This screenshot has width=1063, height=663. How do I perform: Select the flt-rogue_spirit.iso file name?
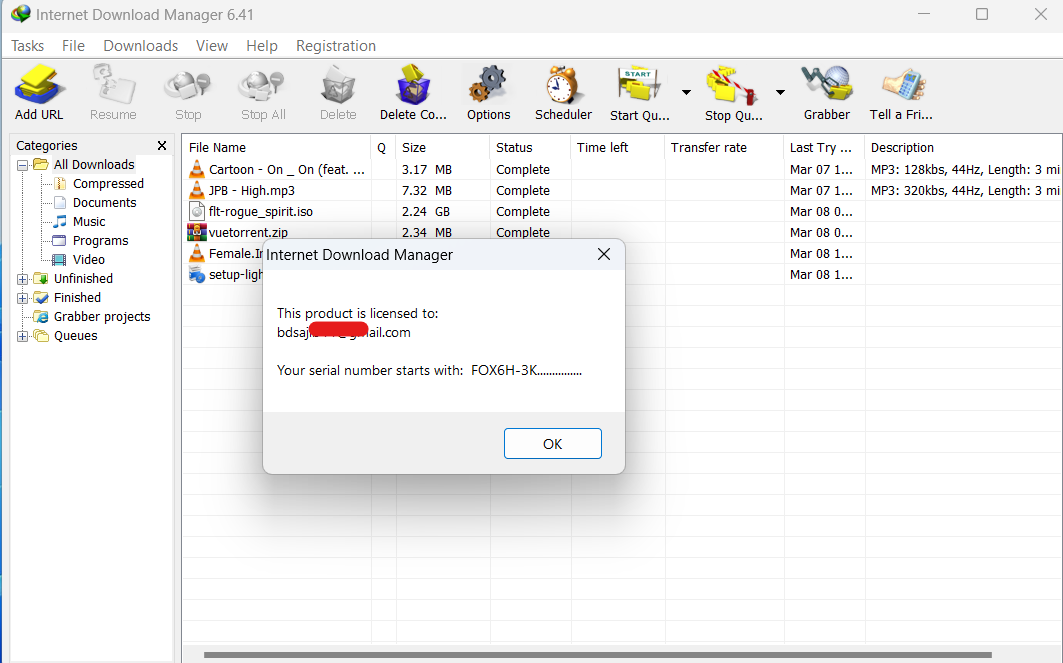[261, 212]
